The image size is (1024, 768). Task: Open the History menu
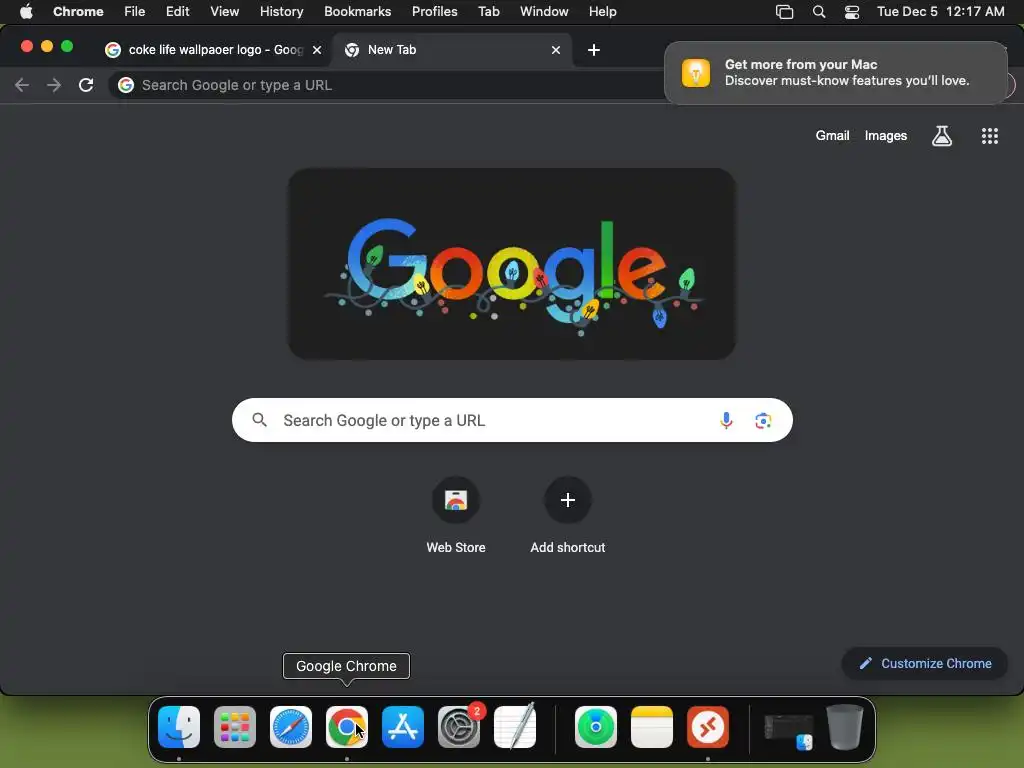281,11
